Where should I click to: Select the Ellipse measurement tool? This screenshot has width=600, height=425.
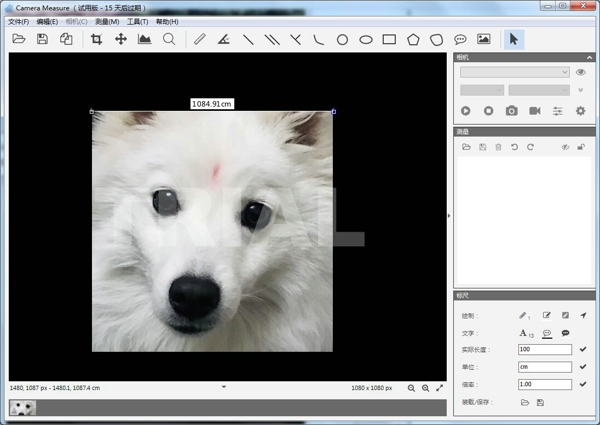click(366, 39)
